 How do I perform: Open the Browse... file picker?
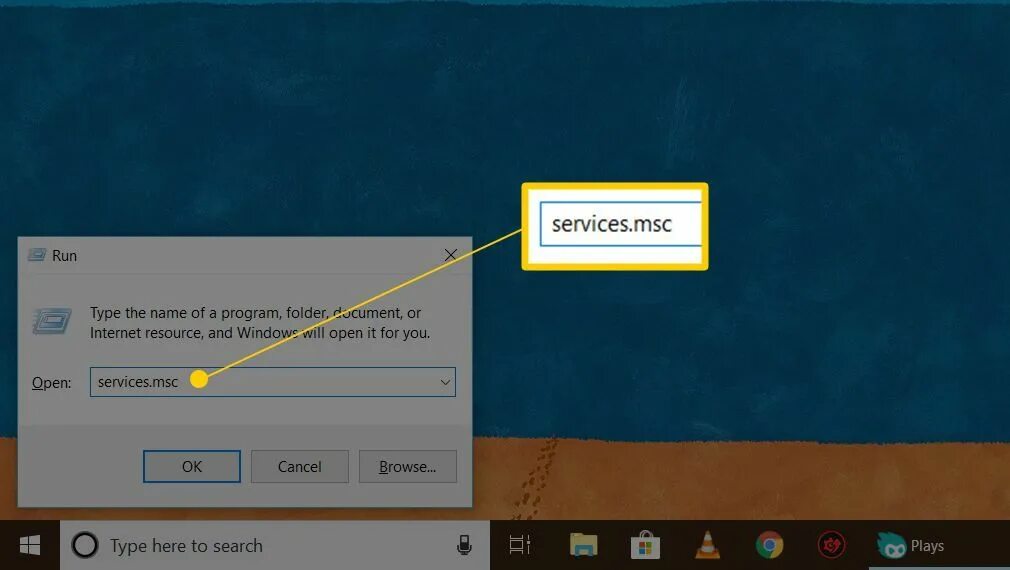407,466
